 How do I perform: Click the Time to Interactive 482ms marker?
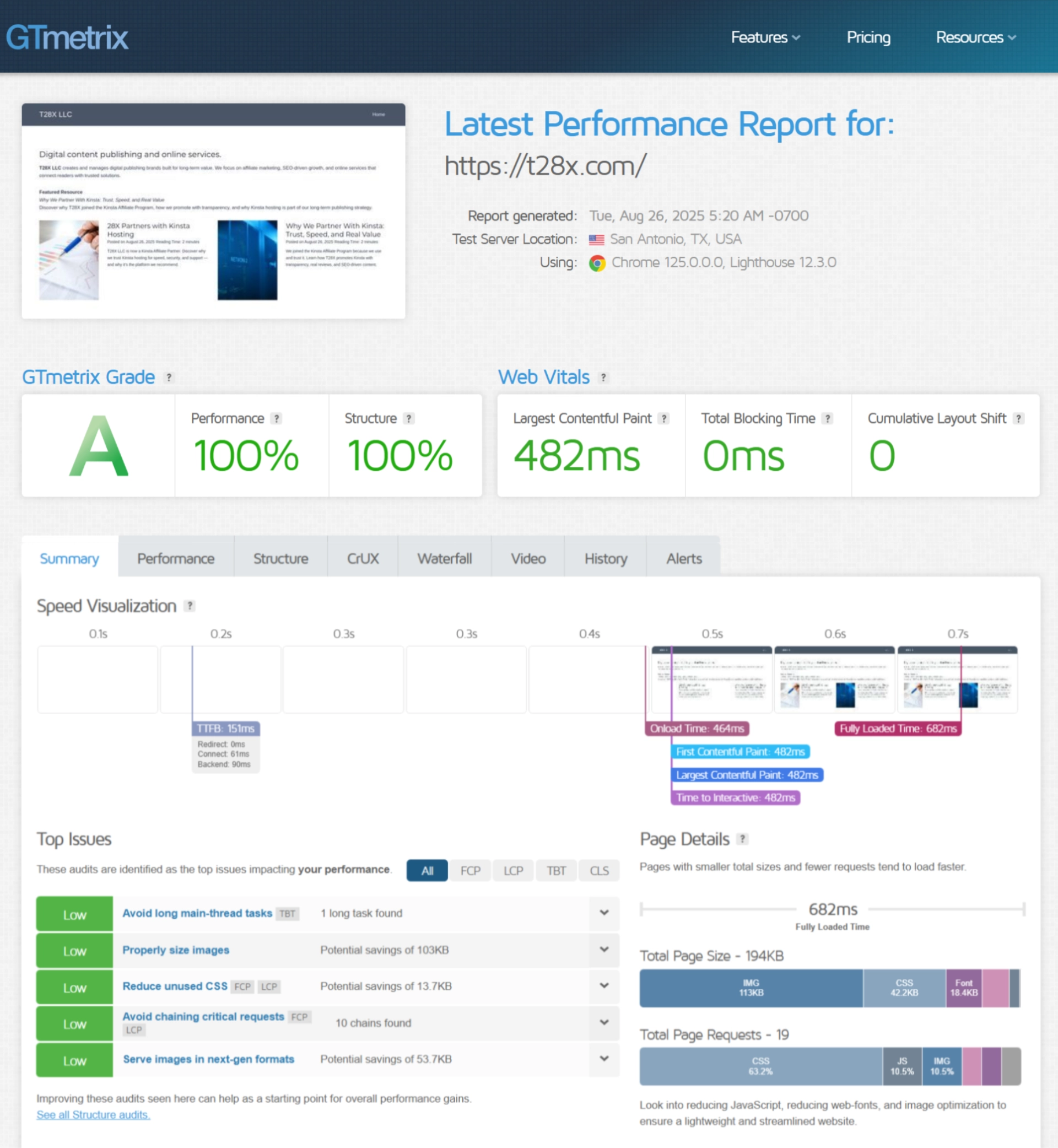pyautogui.click(x=736, y=797)
